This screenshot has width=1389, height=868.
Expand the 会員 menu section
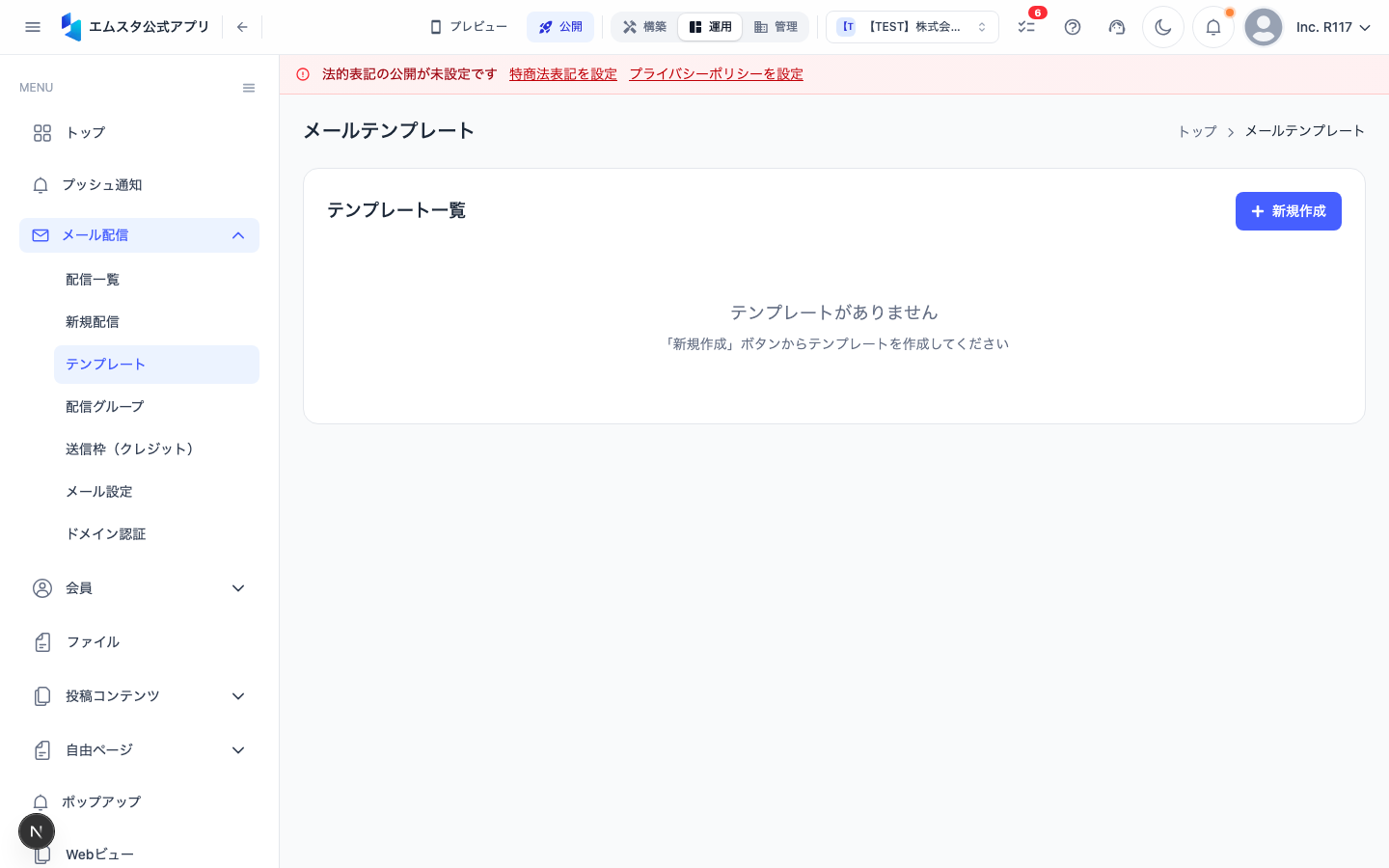click(x=139, y=588)
